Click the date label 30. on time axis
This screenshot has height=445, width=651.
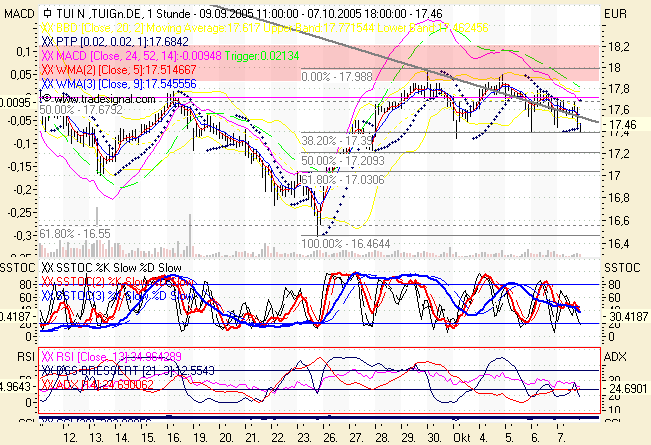434,438
